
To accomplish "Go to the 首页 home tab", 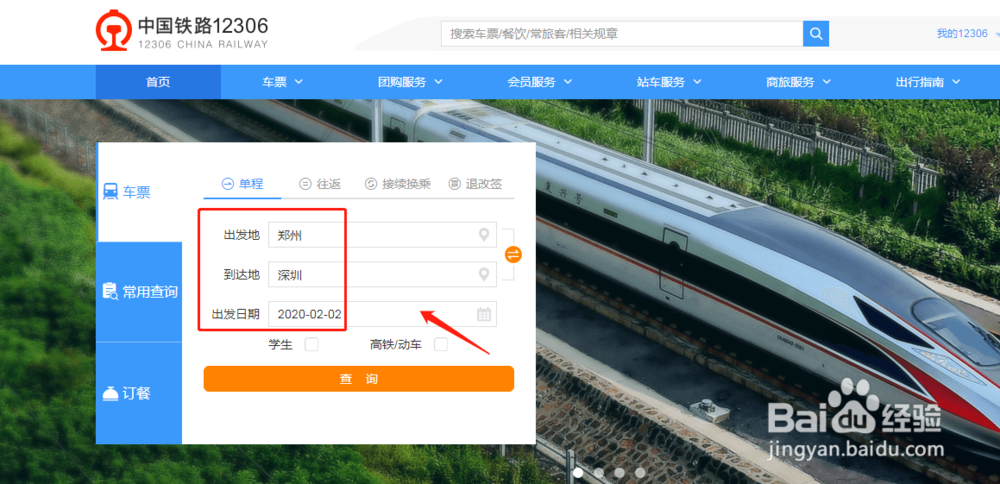I will pos(158,82).
